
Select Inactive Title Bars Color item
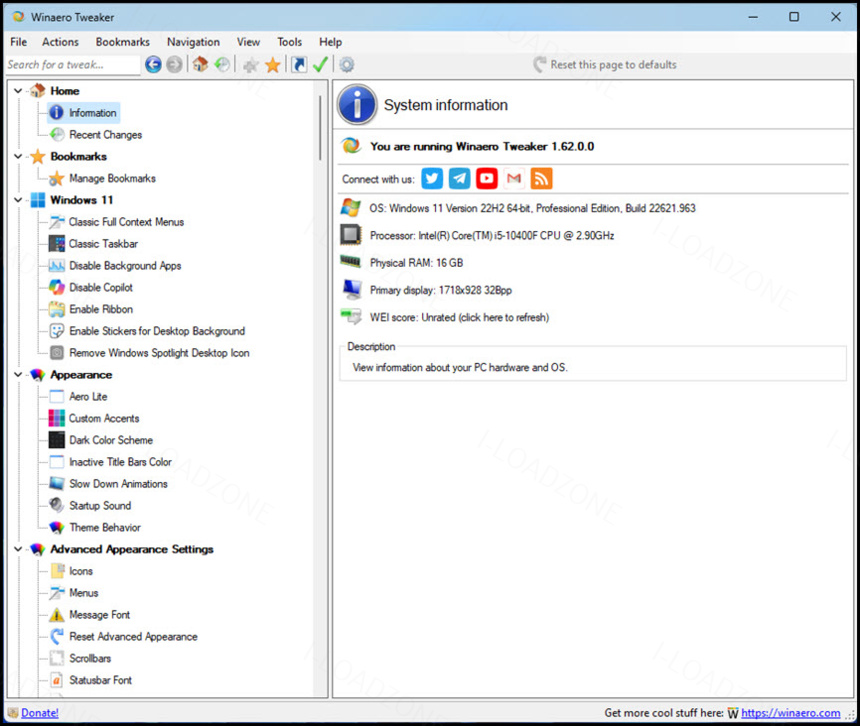point(120,462)
